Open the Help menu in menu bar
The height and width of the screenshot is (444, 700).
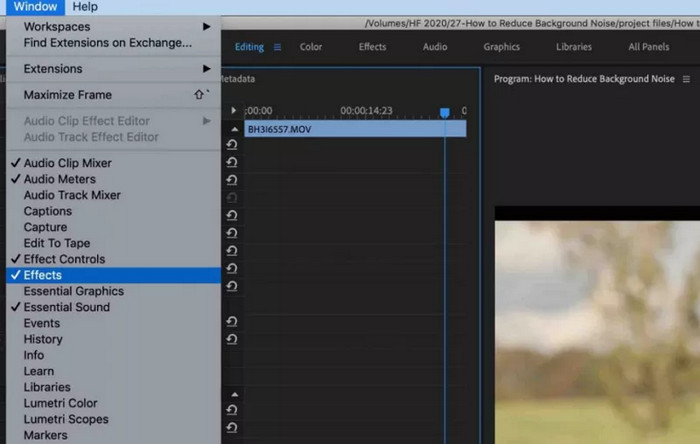coord(85,7)
